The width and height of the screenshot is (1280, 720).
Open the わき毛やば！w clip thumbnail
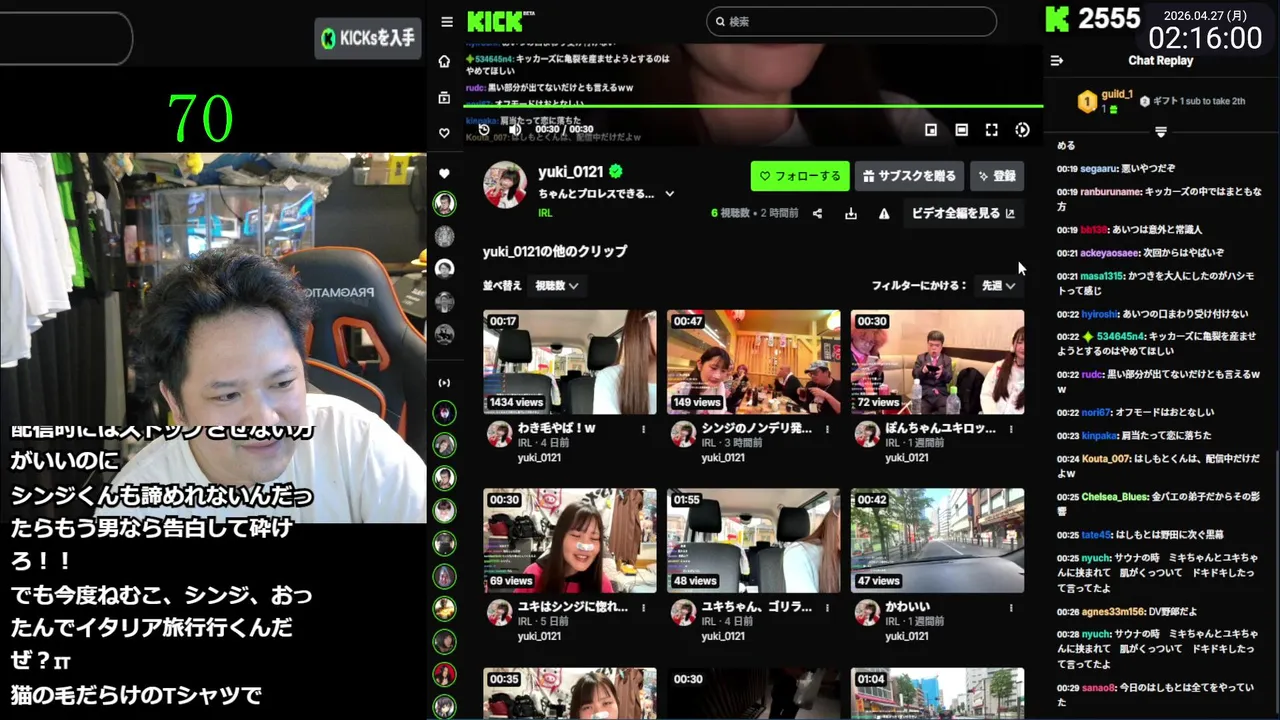570,362
